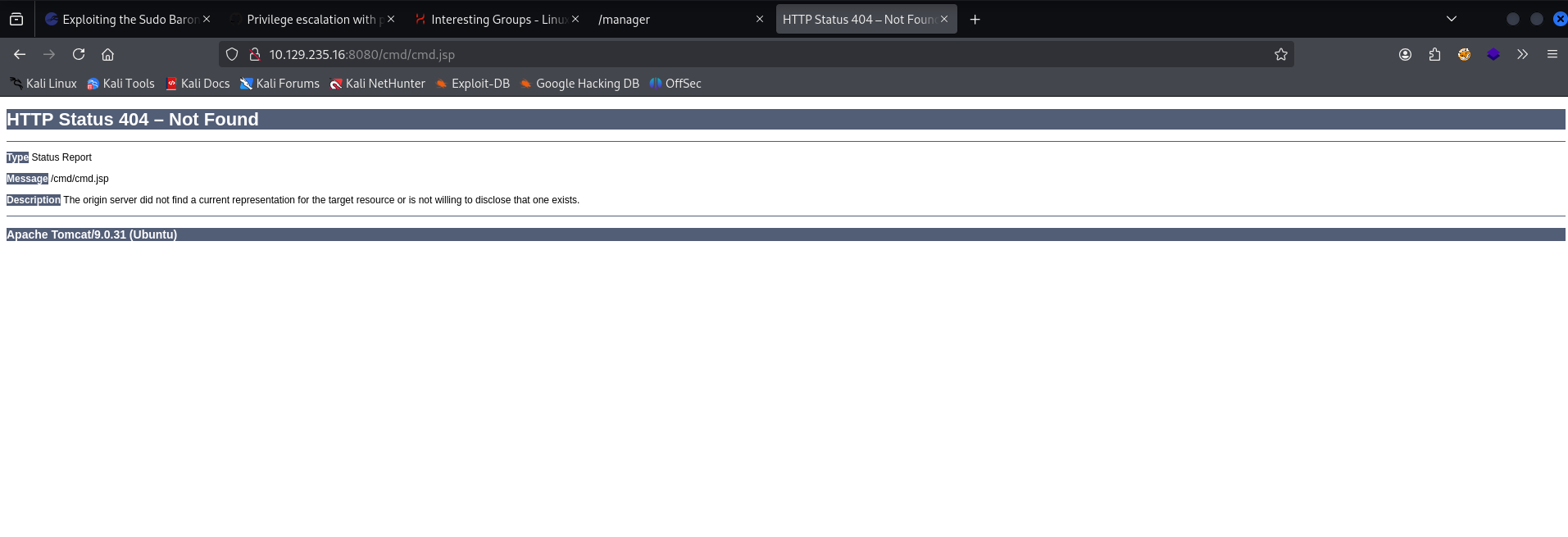Open the Firefox account icon

1405,54
